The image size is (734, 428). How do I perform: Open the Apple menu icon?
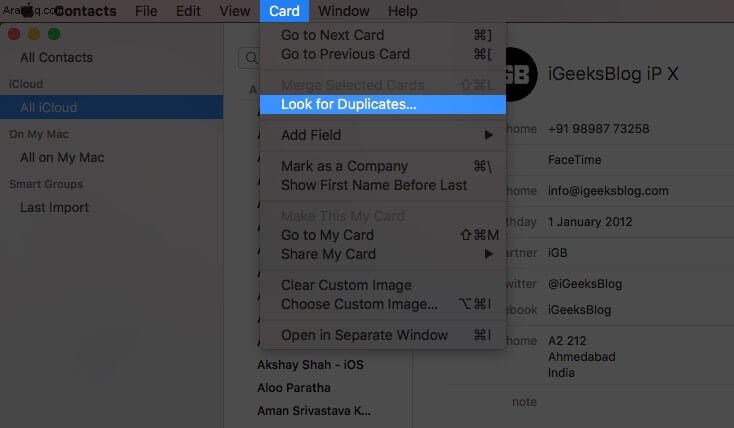point(28,10)
